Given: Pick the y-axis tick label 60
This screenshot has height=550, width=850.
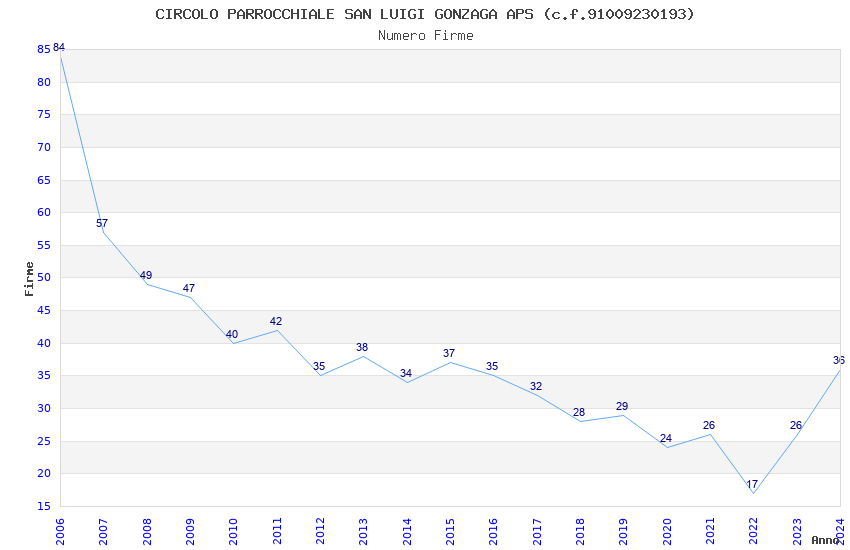Looking at the screenshot, I should tap(44, 212).
